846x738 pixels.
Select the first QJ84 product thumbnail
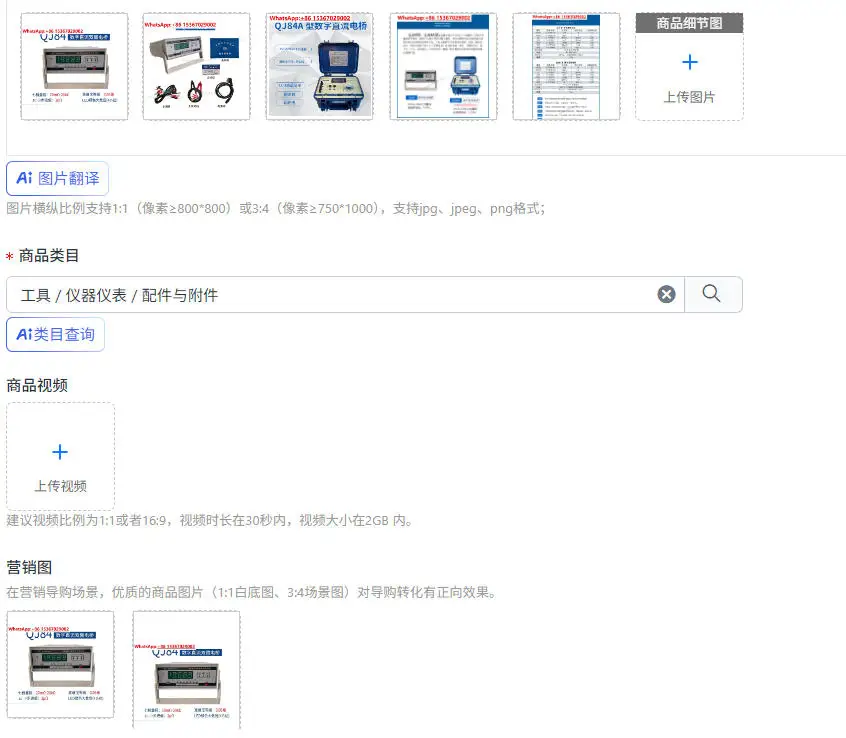click(74, 66)
